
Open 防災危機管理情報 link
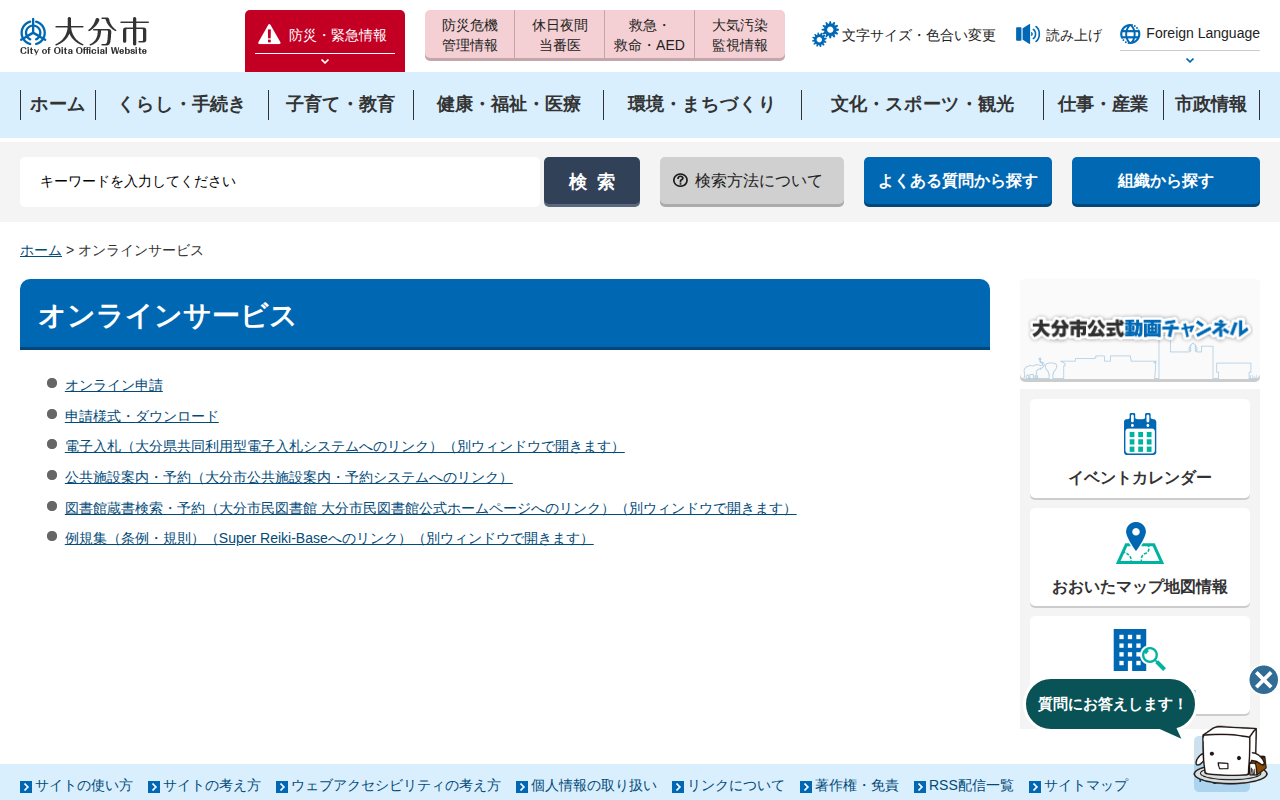[x=470, y=35]
